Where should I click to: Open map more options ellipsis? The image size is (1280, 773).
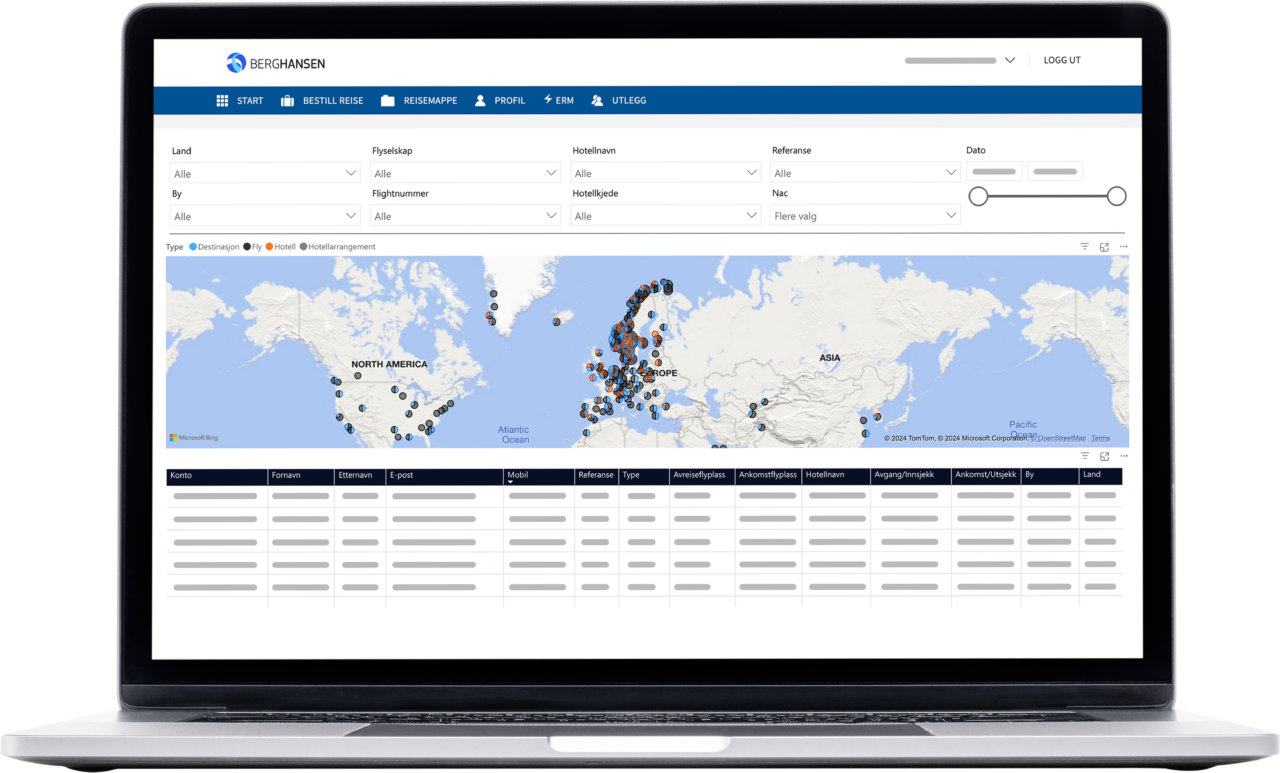click(1124, 247)
